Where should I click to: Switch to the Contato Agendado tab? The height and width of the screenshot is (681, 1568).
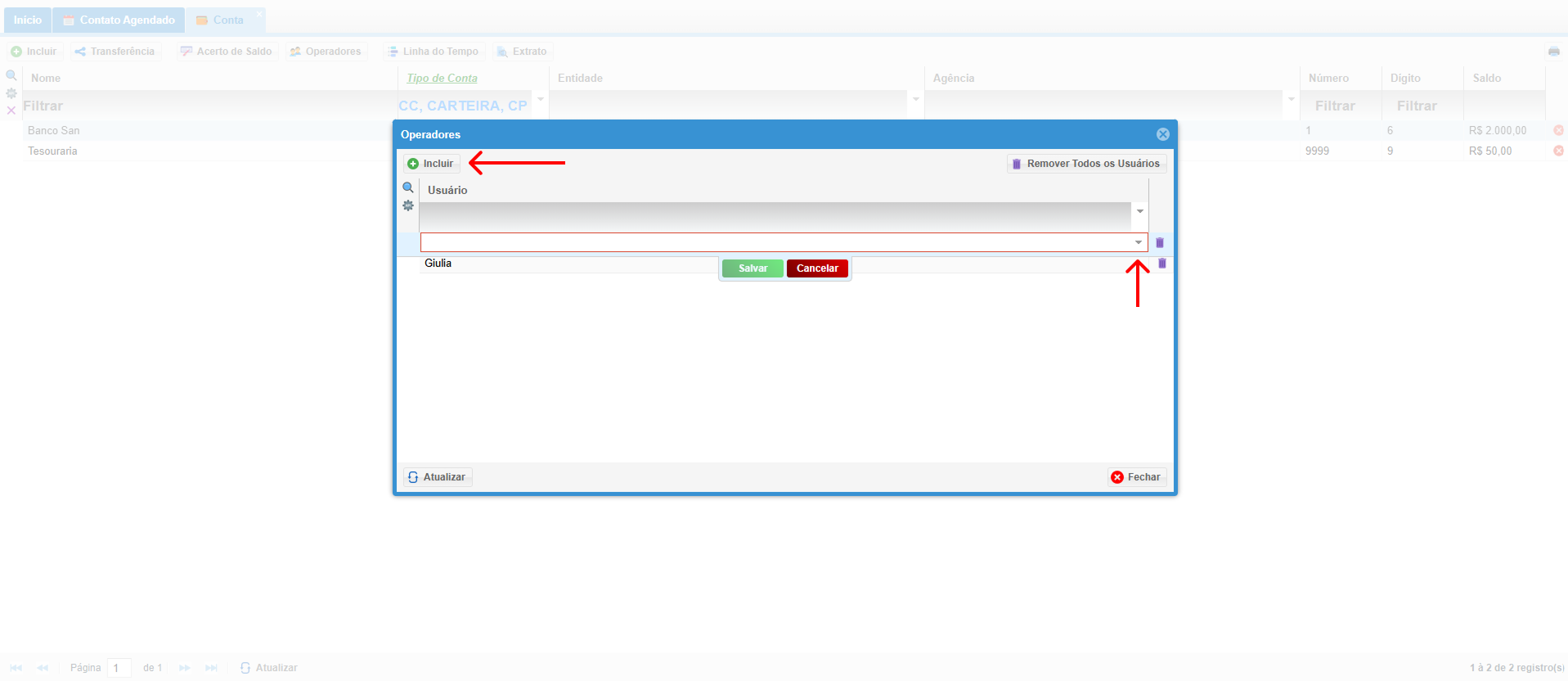[119, 20]
